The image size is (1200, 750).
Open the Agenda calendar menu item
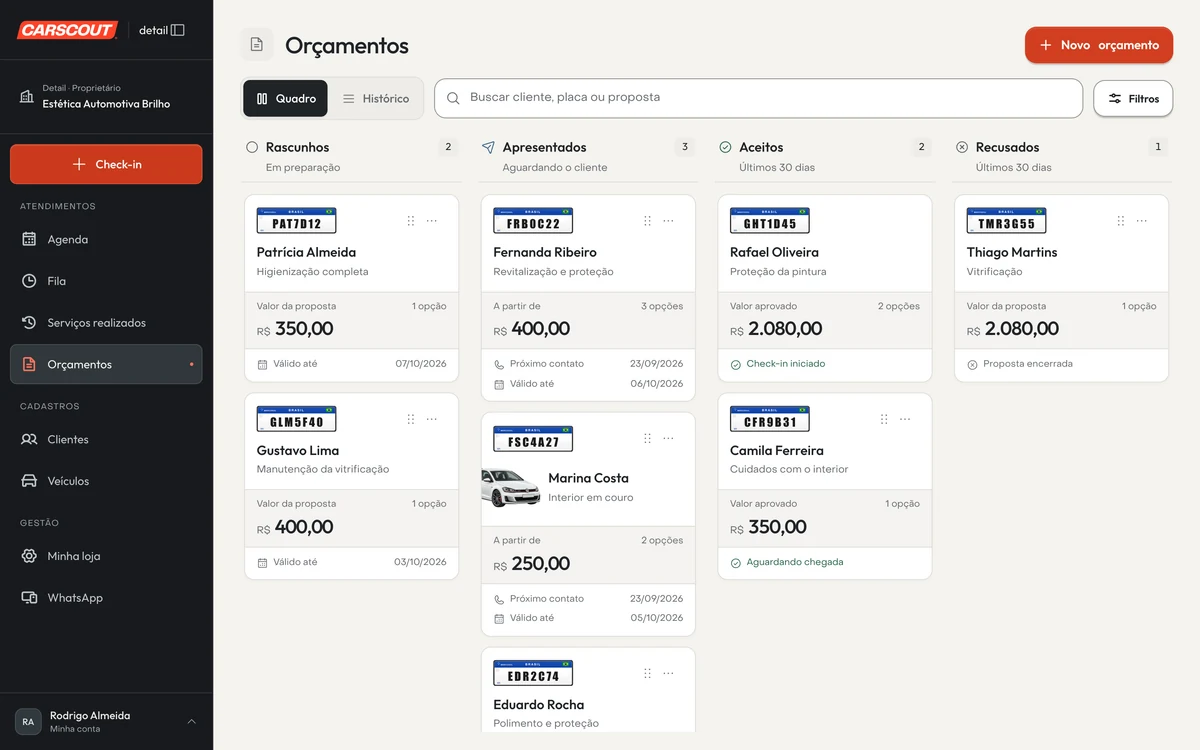106,239
